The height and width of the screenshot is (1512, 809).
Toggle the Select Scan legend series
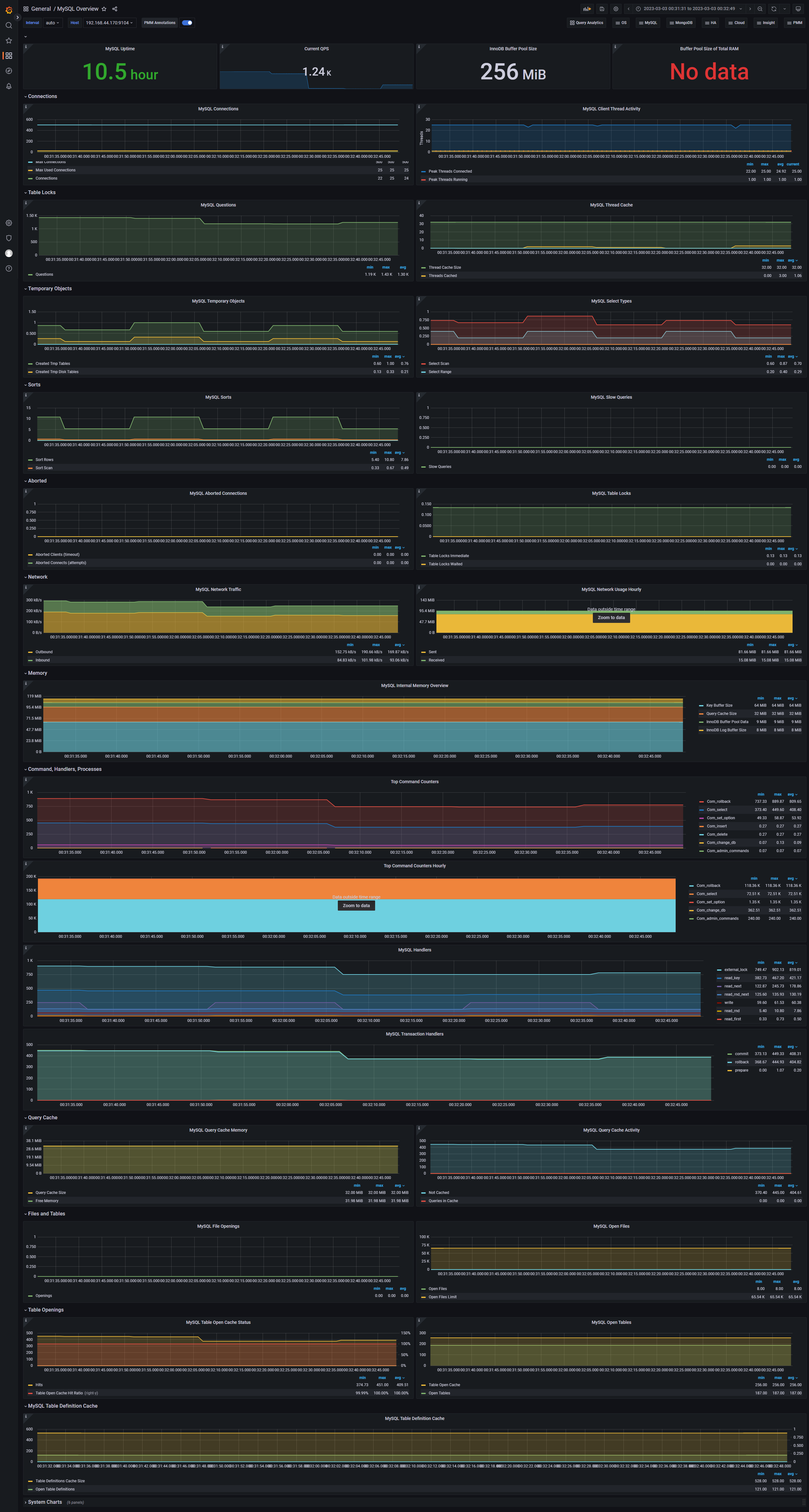[x=438, y=363]
